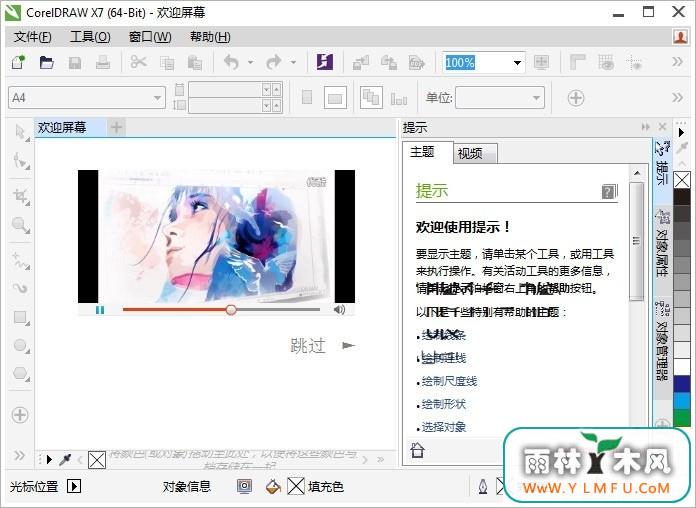Viewport: 696px width, 508px height.
Task: Select the Zoom tool in the toolbox
Action: (20, 225)
